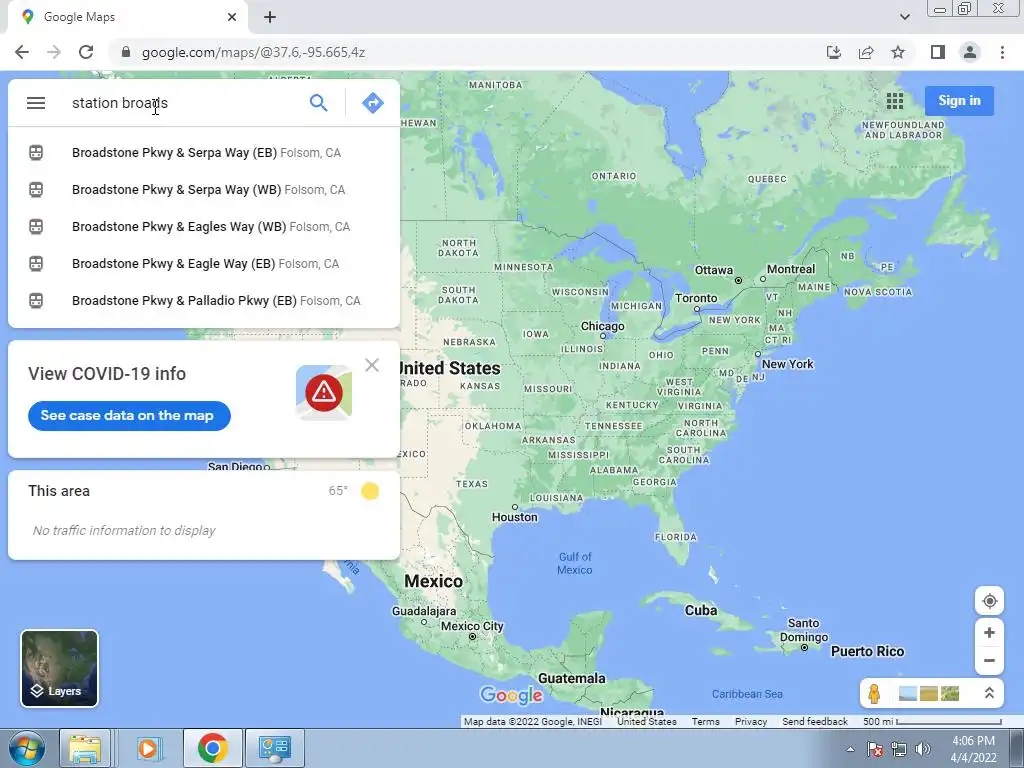
Task: Click the browser forward arrow
Action: 54,52
